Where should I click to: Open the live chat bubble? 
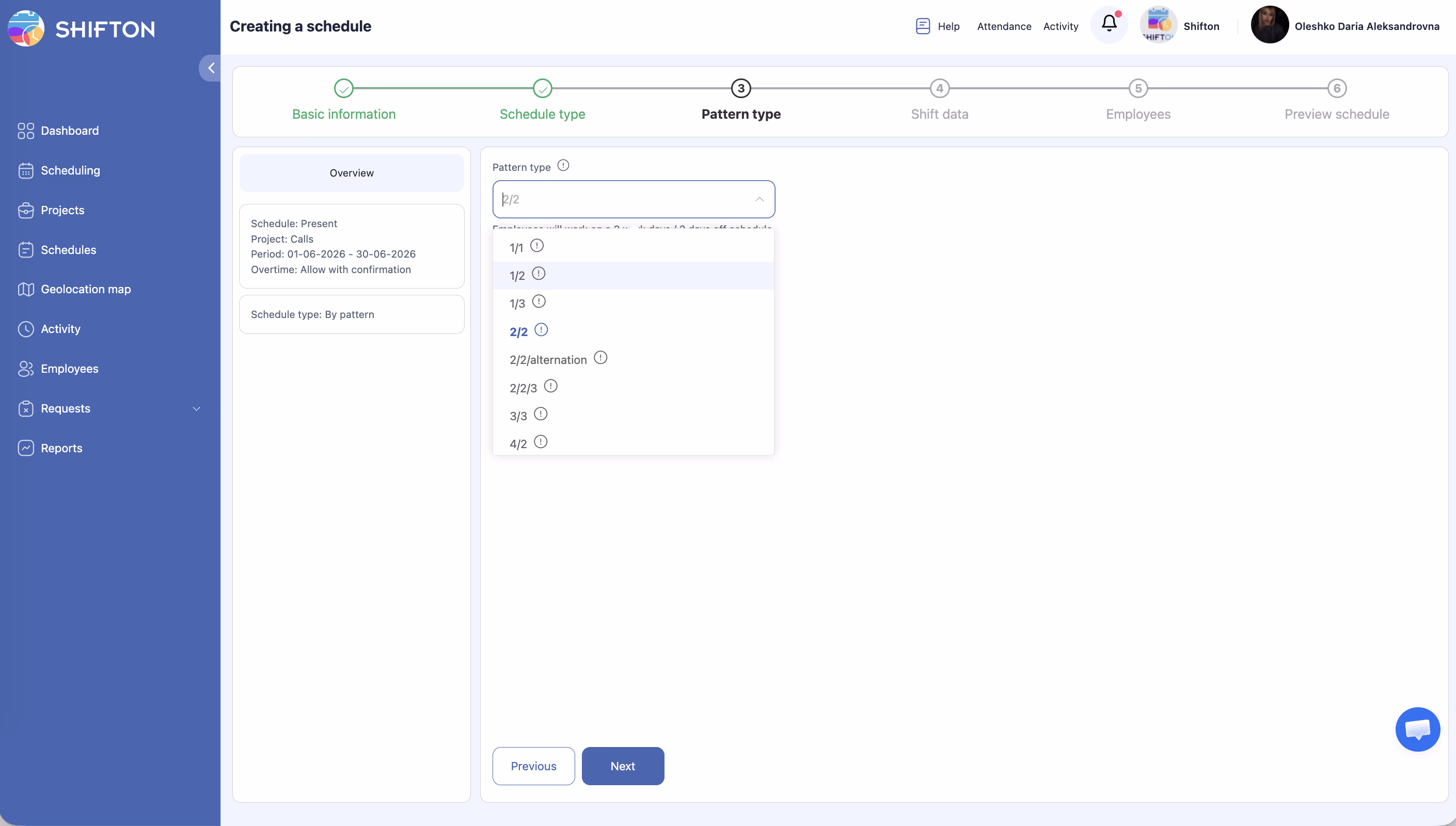(1417, 729)
